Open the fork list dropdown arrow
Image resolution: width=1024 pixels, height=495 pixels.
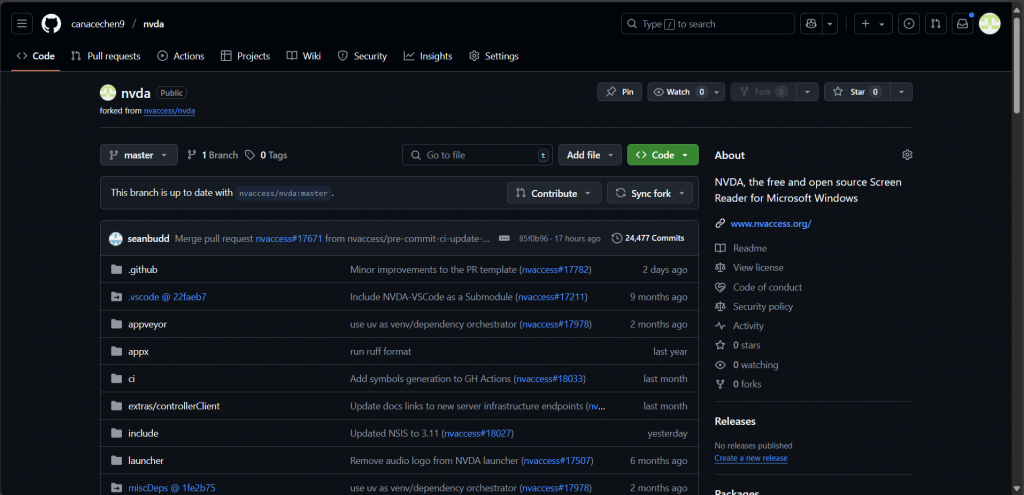pyautogui.click(x=808, y=92)
